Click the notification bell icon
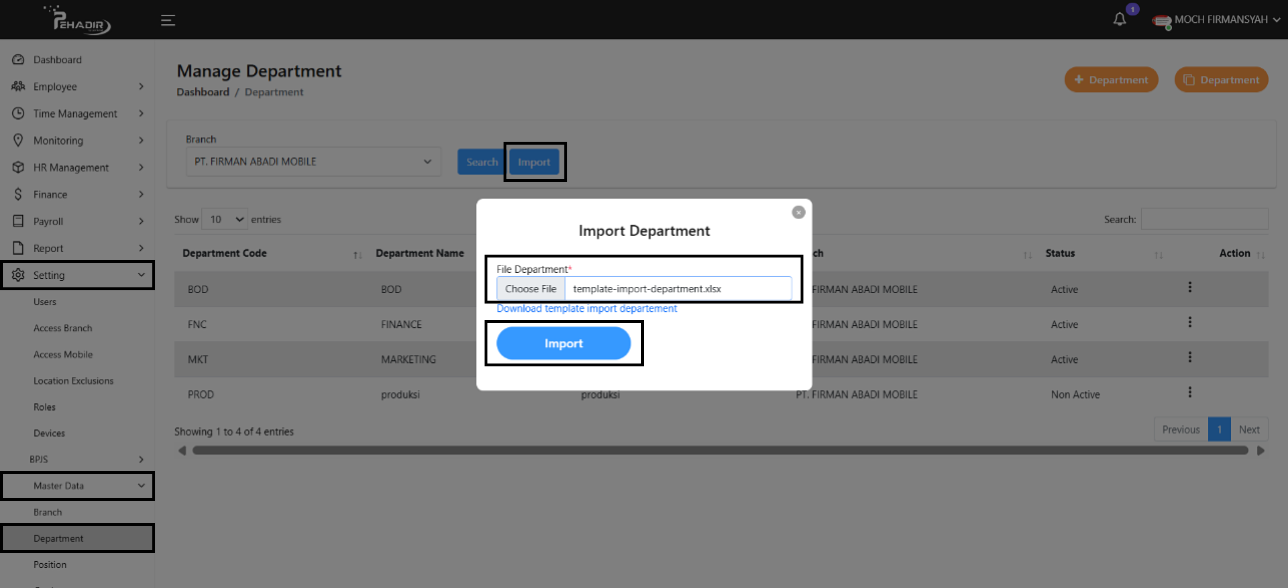The height and width of the screenshot is (588, 1288). [x=1120, y=20]
